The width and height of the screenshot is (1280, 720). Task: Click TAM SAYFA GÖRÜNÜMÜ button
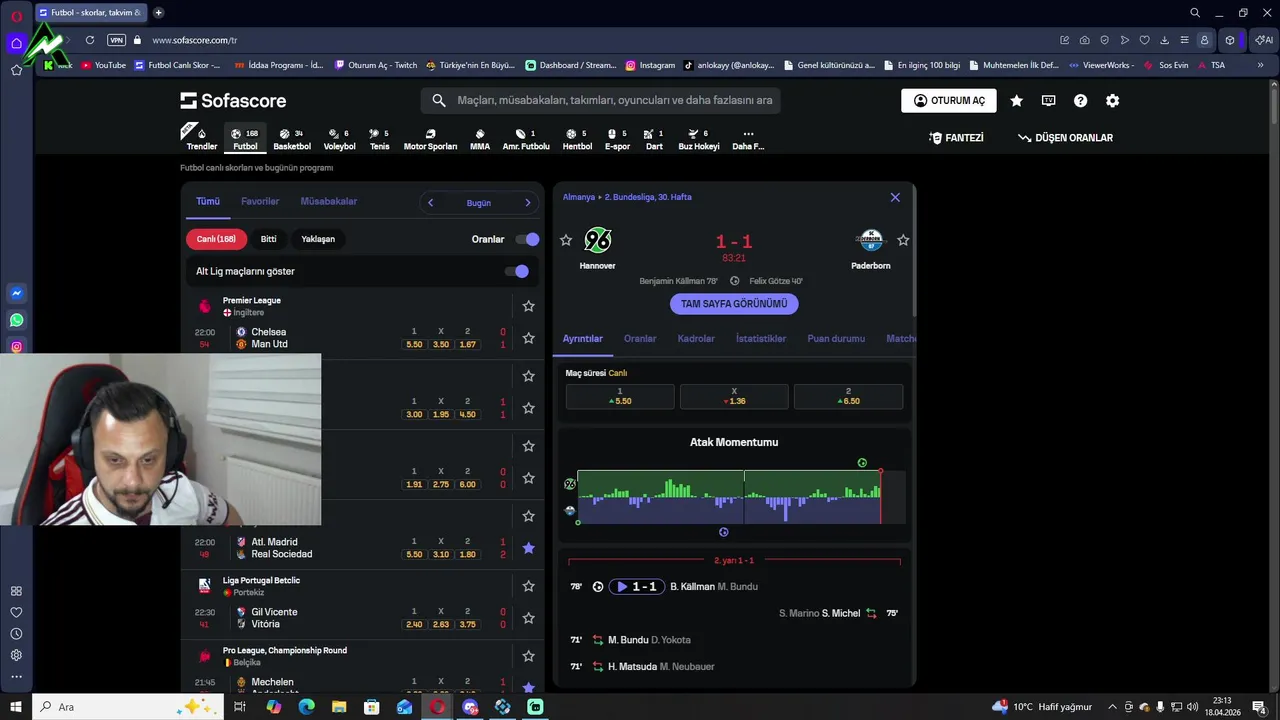click(x=734, y=304)
